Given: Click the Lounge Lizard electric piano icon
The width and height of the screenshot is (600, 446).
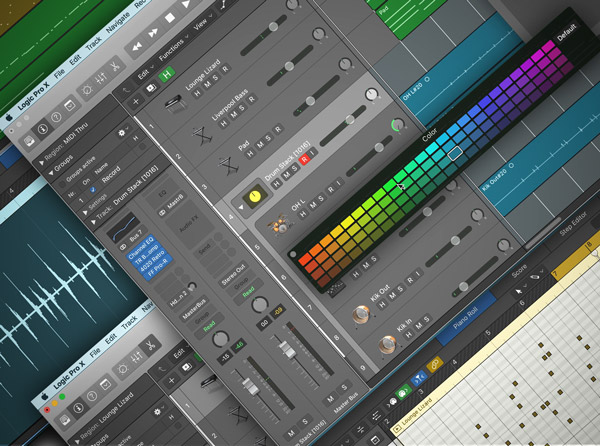Looking at the screenshot, I should coord(175,104).
